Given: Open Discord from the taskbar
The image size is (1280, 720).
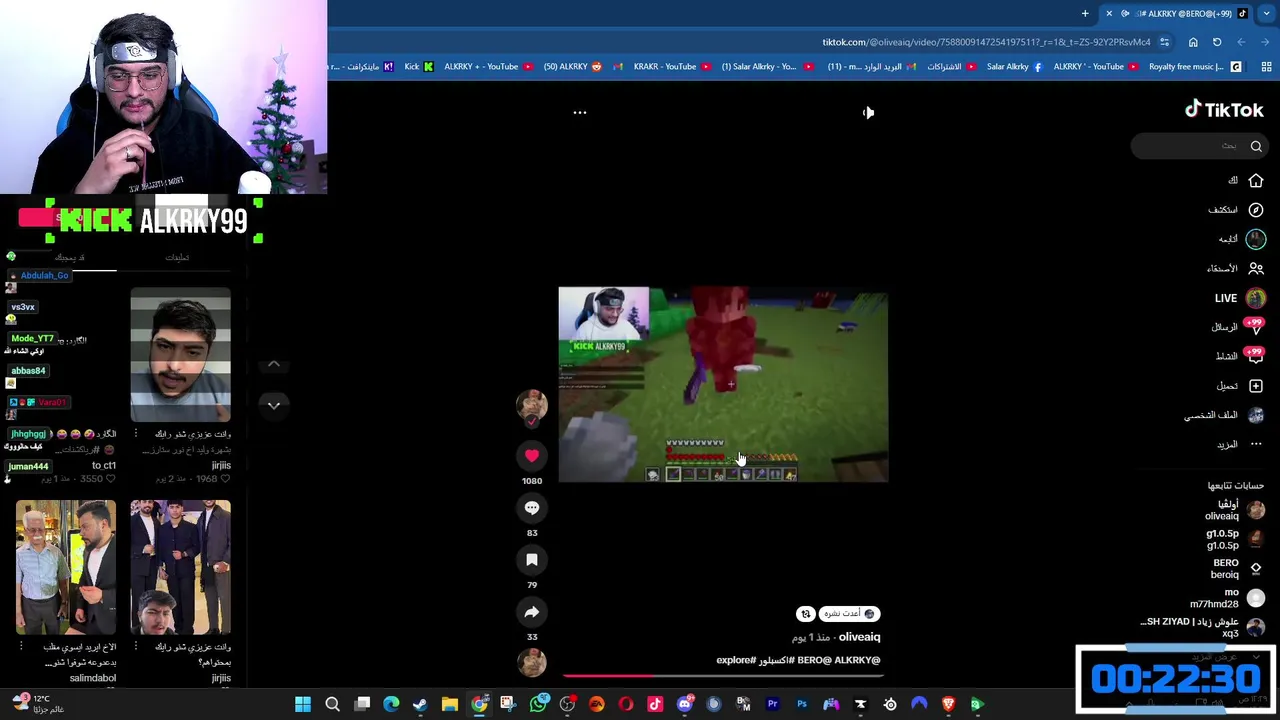Looking at the screenshot, I should click(x=685, y=705).
